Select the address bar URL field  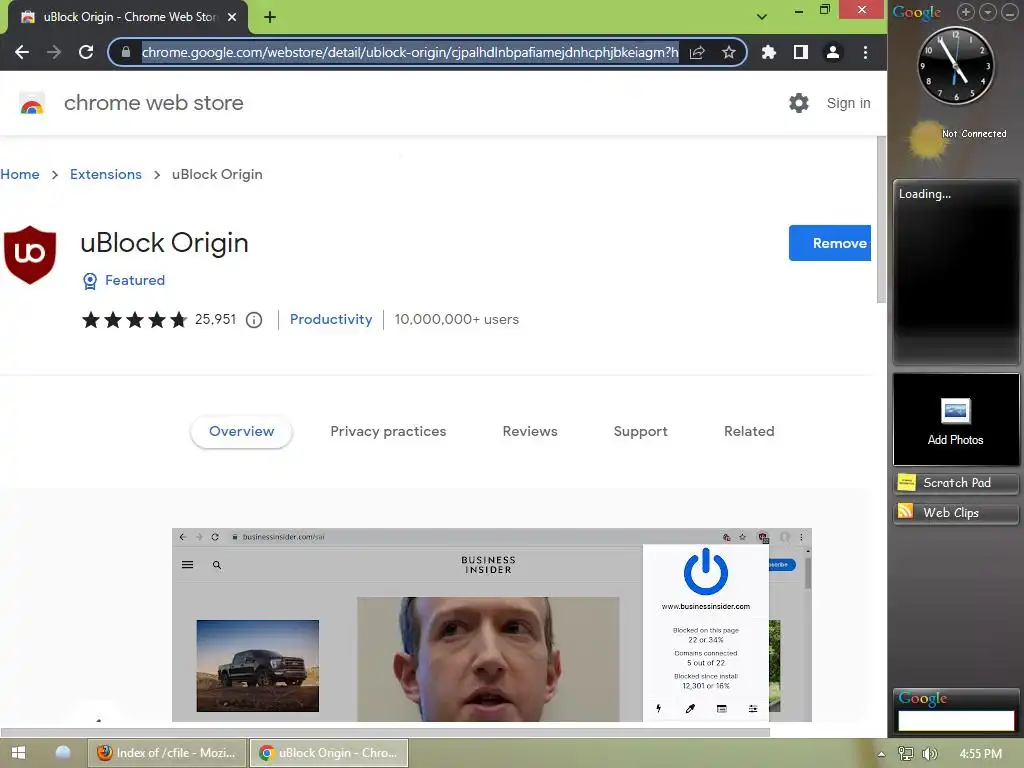(x=409, y=52)
